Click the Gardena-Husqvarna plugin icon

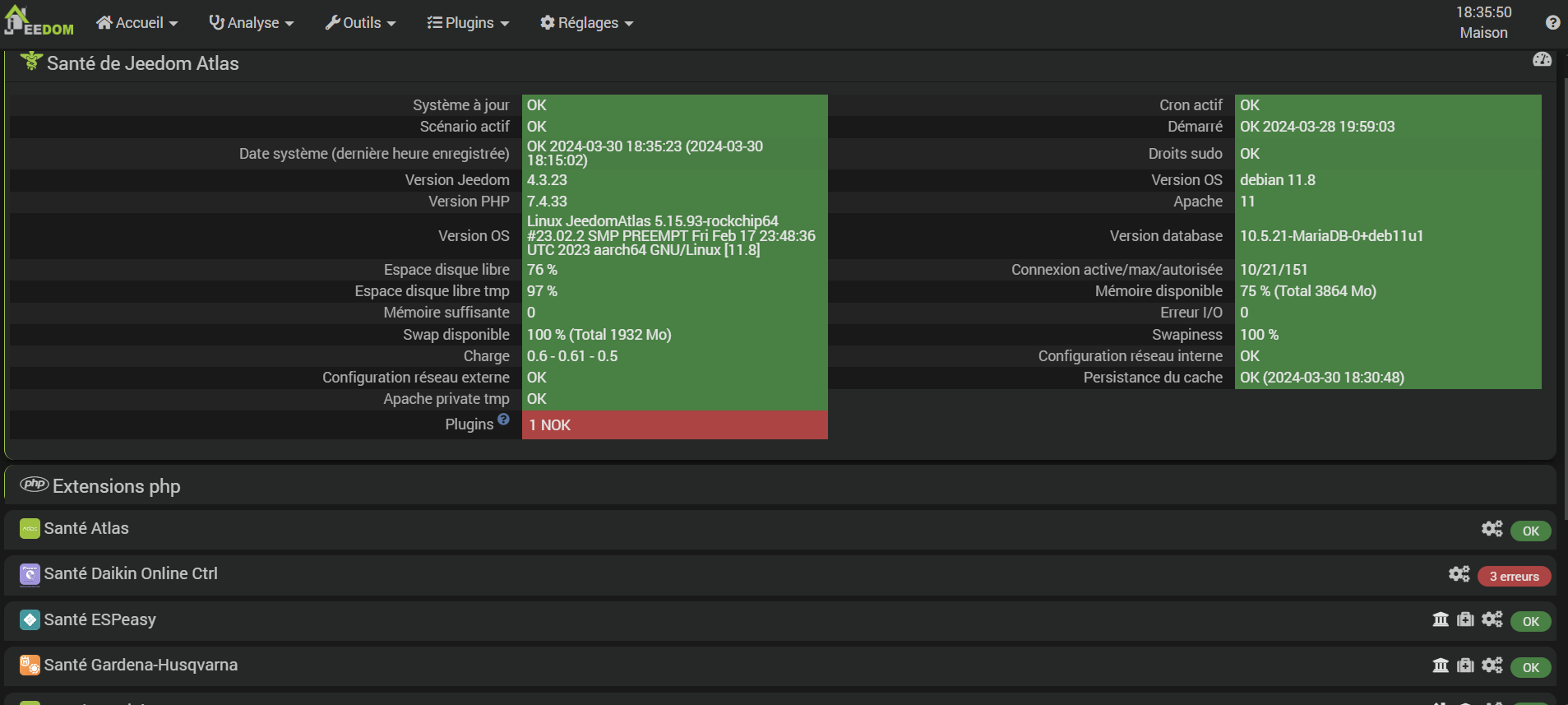(30, 666)
